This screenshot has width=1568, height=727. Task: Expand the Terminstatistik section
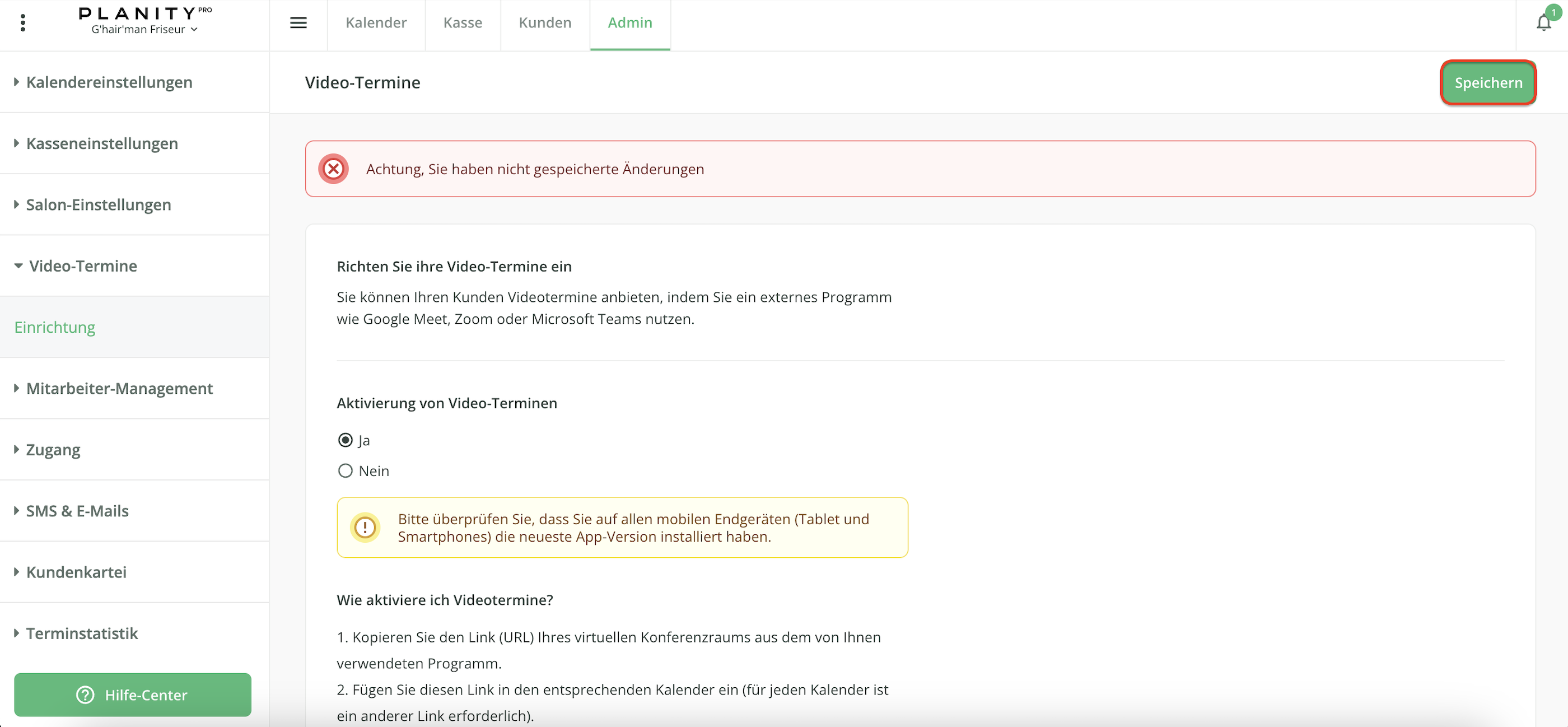click(82, 633)
